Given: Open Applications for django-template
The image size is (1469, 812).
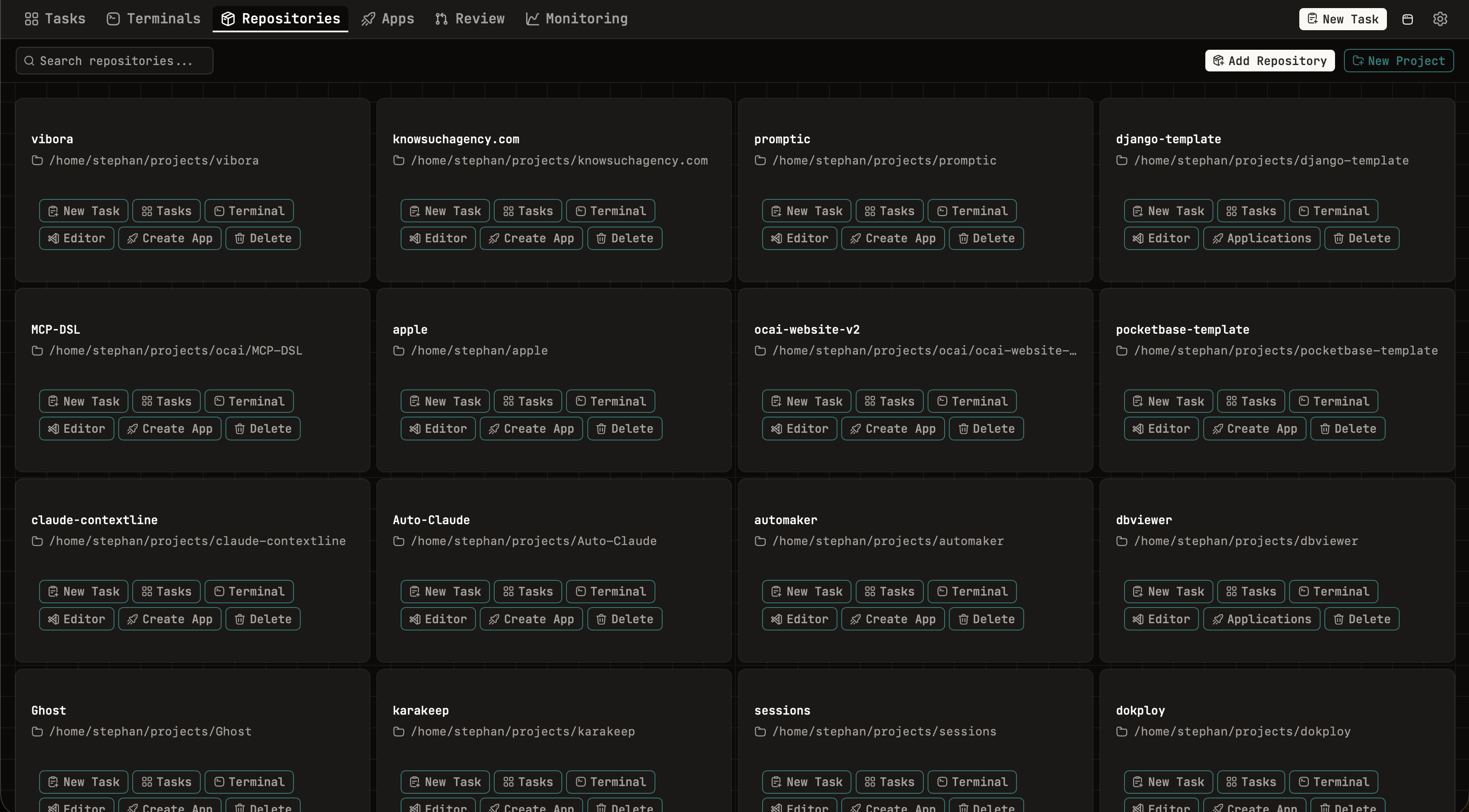Looking at the screenshot, I should pos(1261,238).
